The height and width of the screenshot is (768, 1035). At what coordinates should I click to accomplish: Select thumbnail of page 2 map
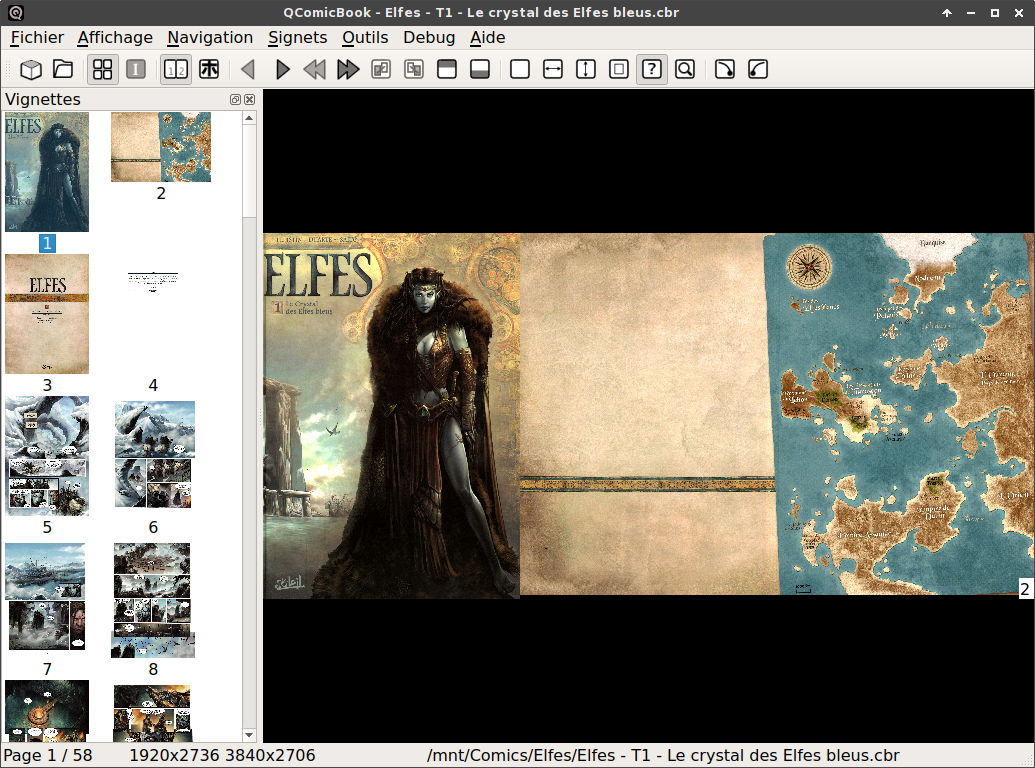tap(161, 146)
